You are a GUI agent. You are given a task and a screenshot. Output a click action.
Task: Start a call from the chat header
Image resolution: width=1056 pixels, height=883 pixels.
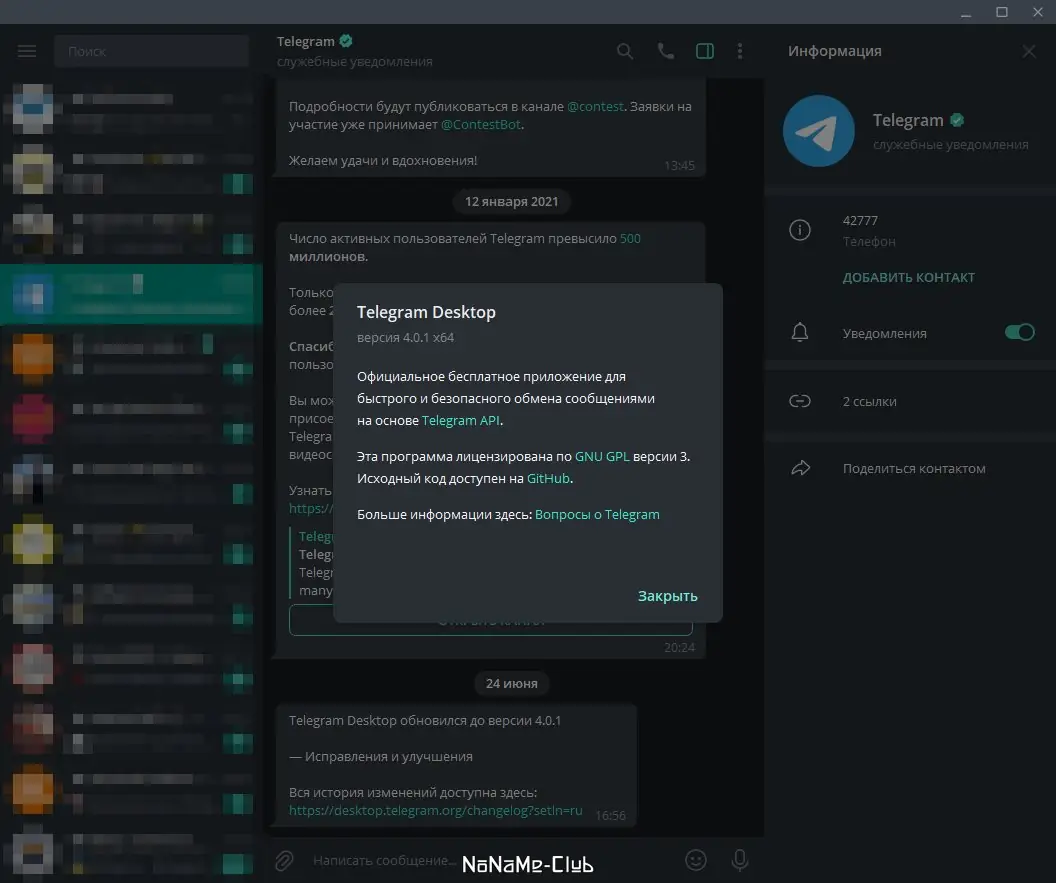[x=665, y=51]
